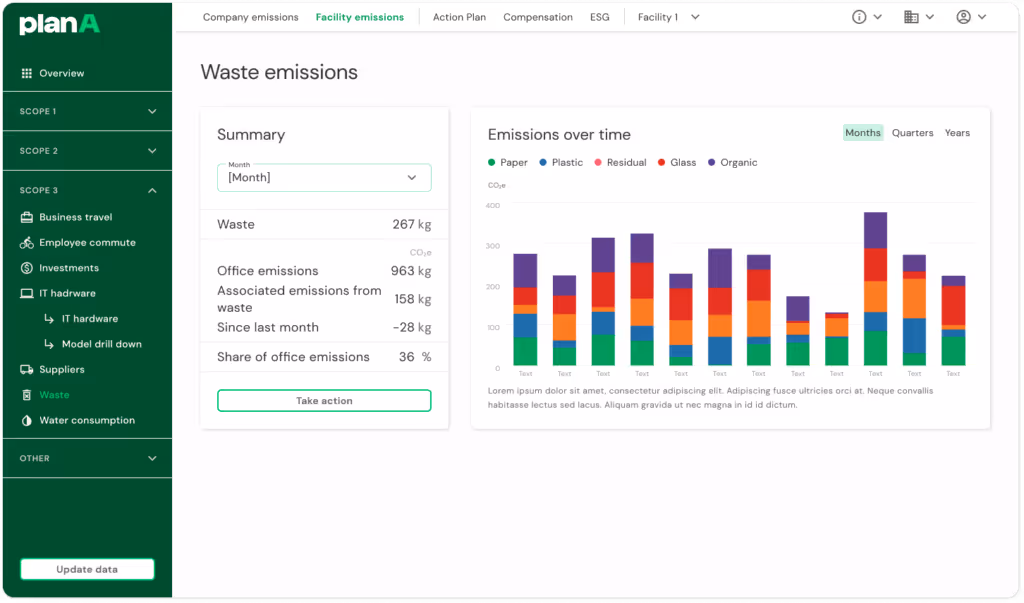Image resolution: width=1024 pixels, height=603 pixels.
Task: Click the 158 kg associated emissions value
Action: tap(413, 299)
